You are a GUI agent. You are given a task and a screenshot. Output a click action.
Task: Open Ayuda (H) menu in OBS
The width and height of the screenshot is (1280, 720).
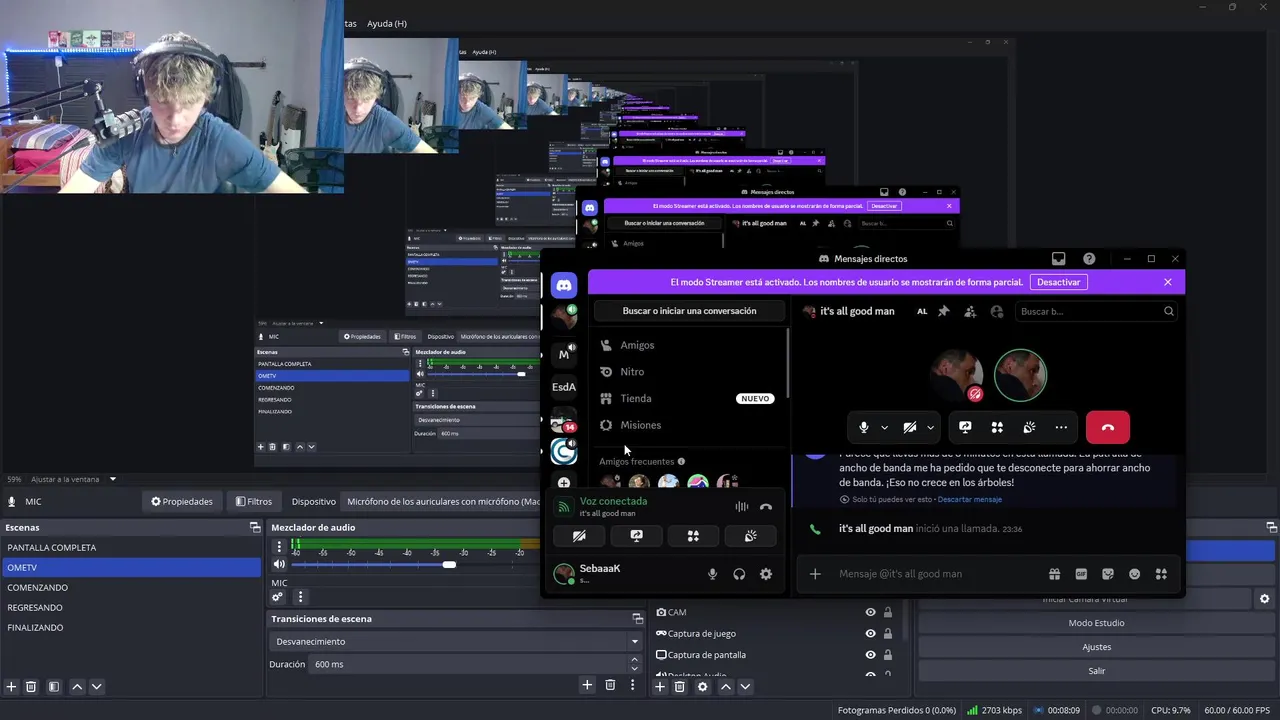tap(387, 23)
